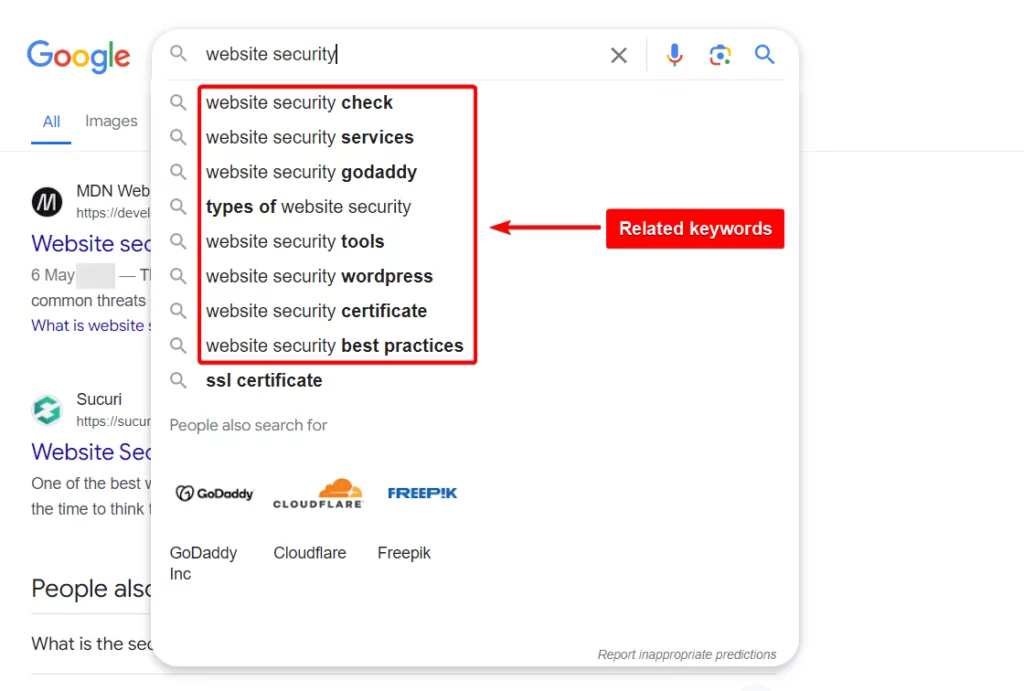Screen dimensions: 1024x691
Task: Clear the search box with X icon
Action: point(618,55)
